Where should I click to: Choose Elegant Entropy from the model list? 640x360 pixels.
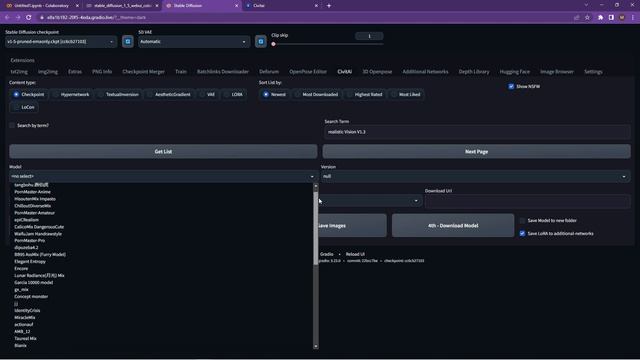(30, 262)
